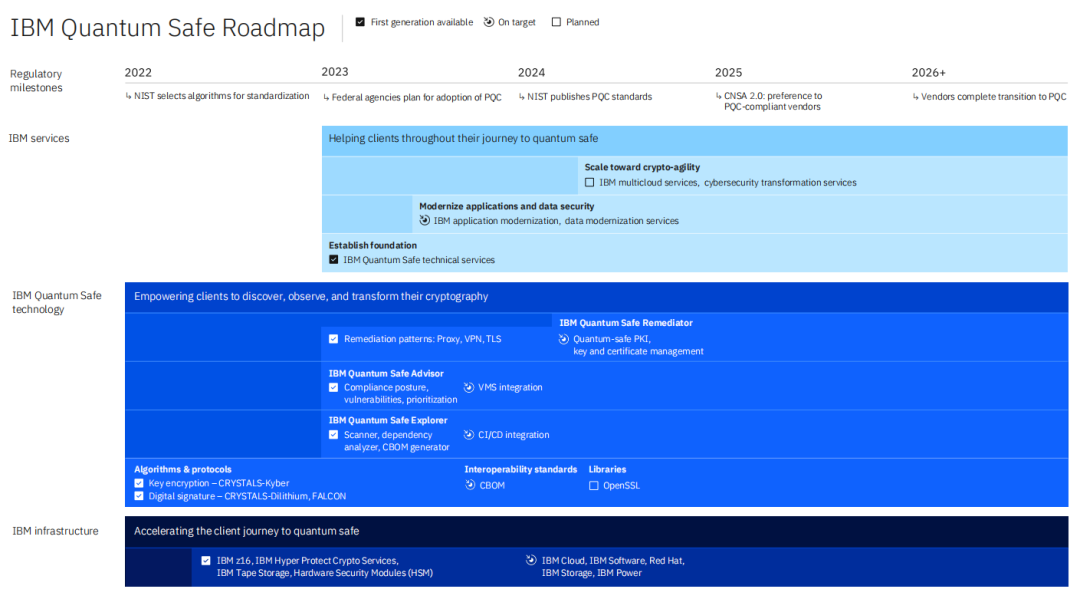Viewport: 1080px width, 599px height.
Task: Click Modernize applications and data security heading
Action: click(506, 206)
